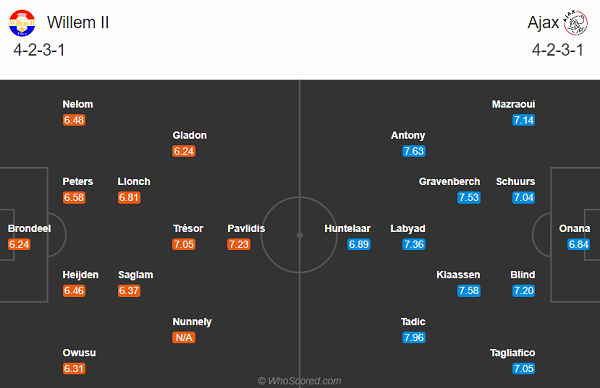Open the Willem II team name
The image size is (600, 388).
coord(78,23)
